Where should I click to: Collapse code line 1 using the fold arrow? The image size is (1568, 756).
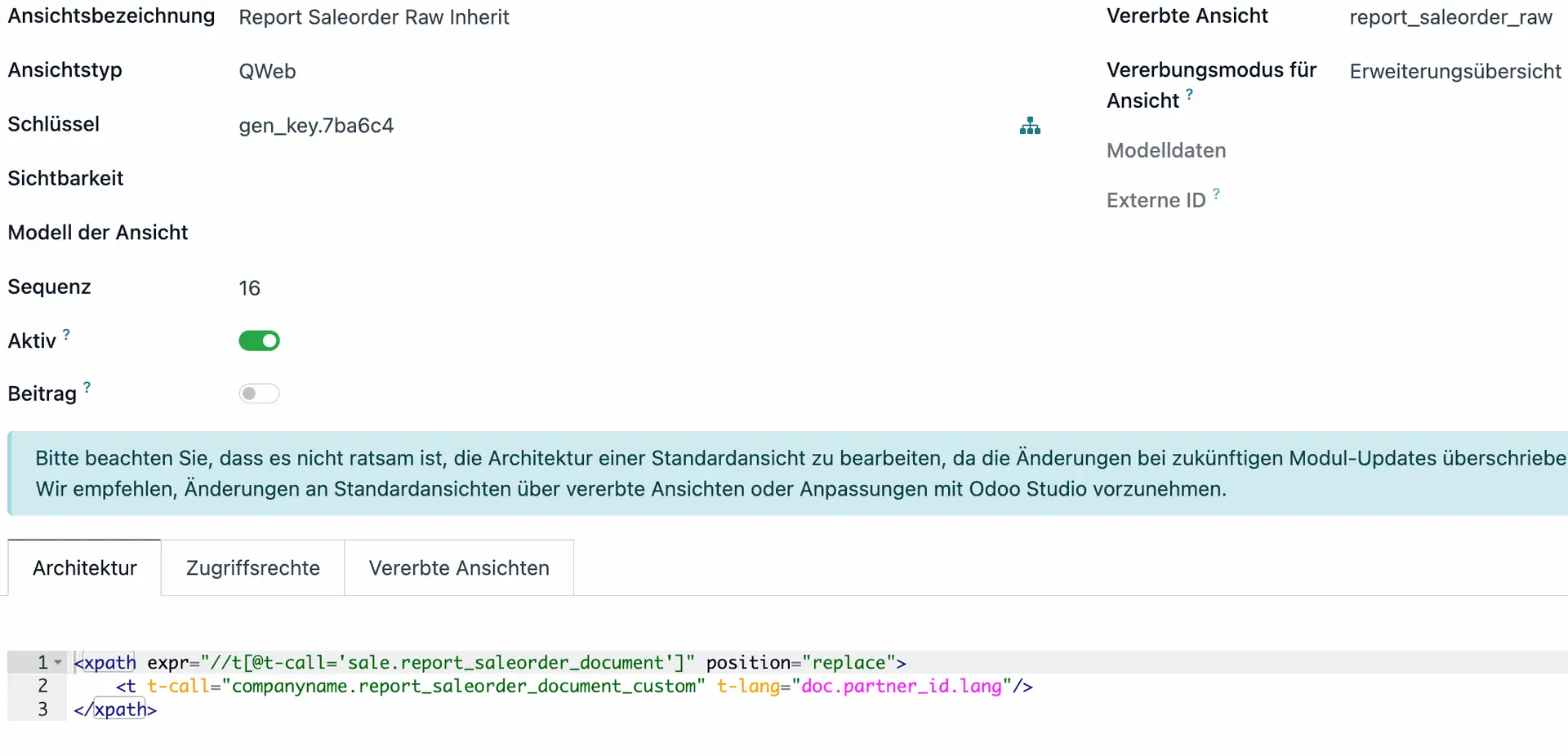[x=56, y=661]
